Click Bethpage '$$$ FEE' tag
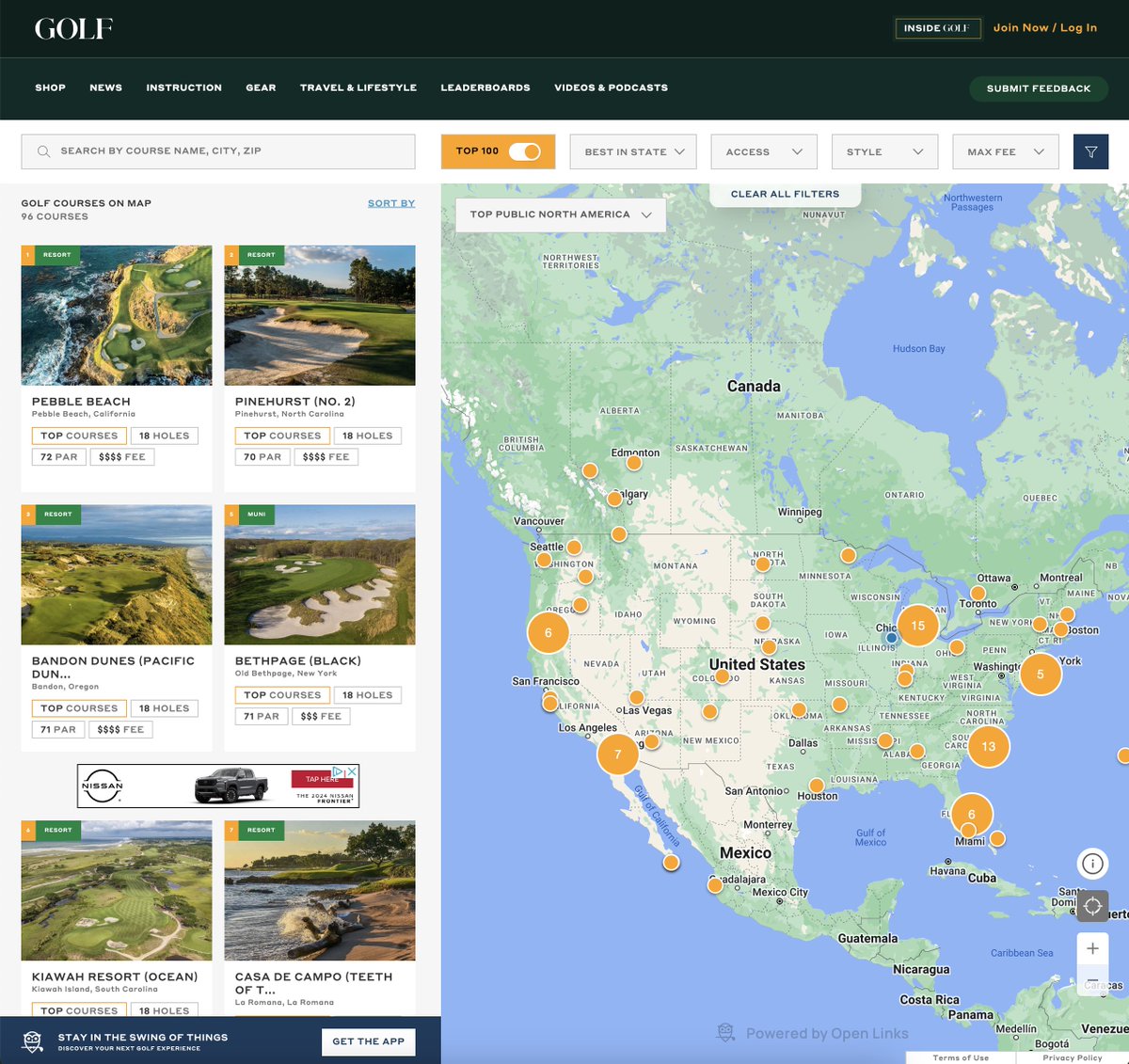The height and width of the screenshot is (1064, 1129). (x=321, y=716)
